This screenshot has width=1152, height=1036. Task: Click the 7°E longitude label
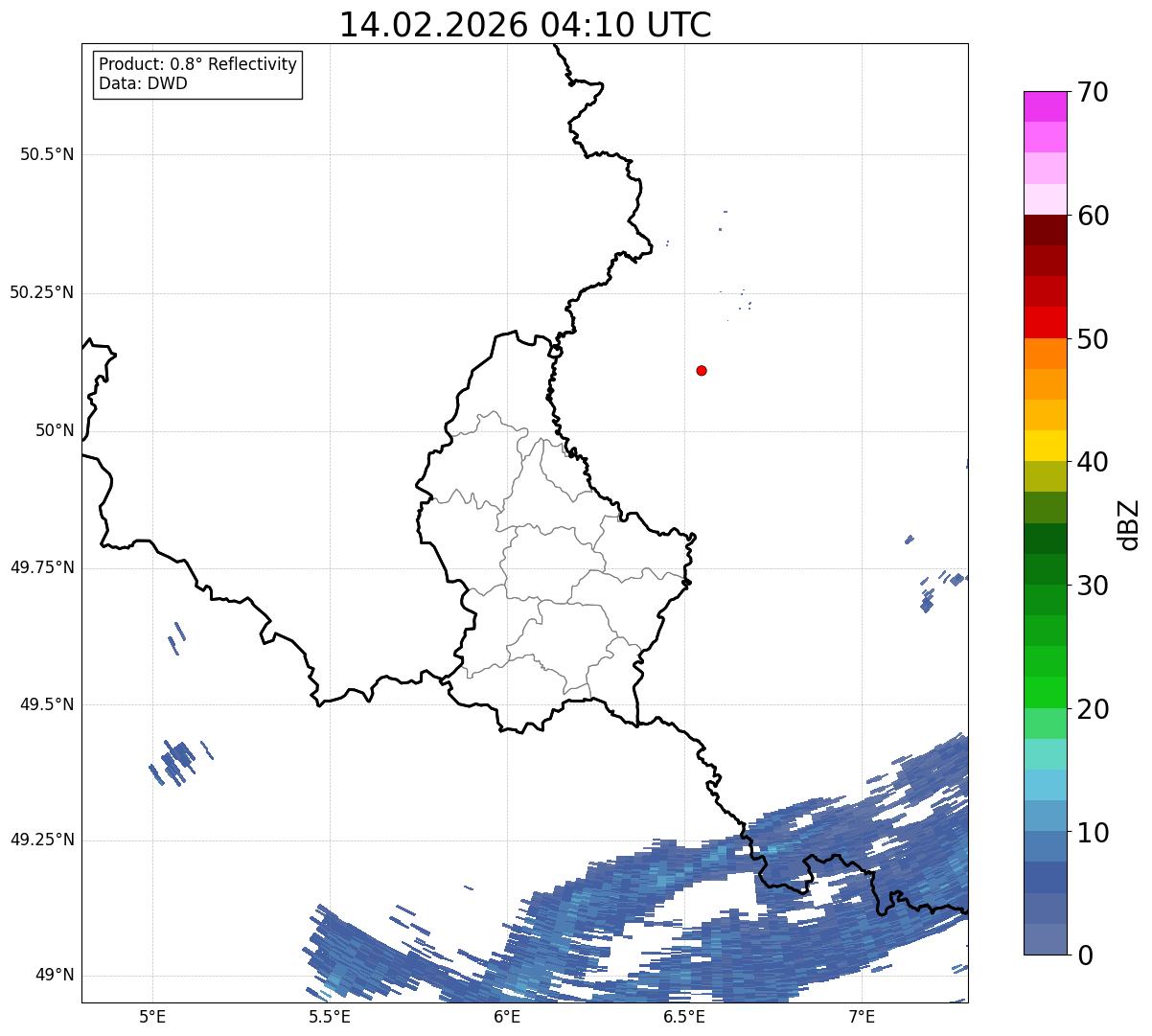tap(863, 1016)
